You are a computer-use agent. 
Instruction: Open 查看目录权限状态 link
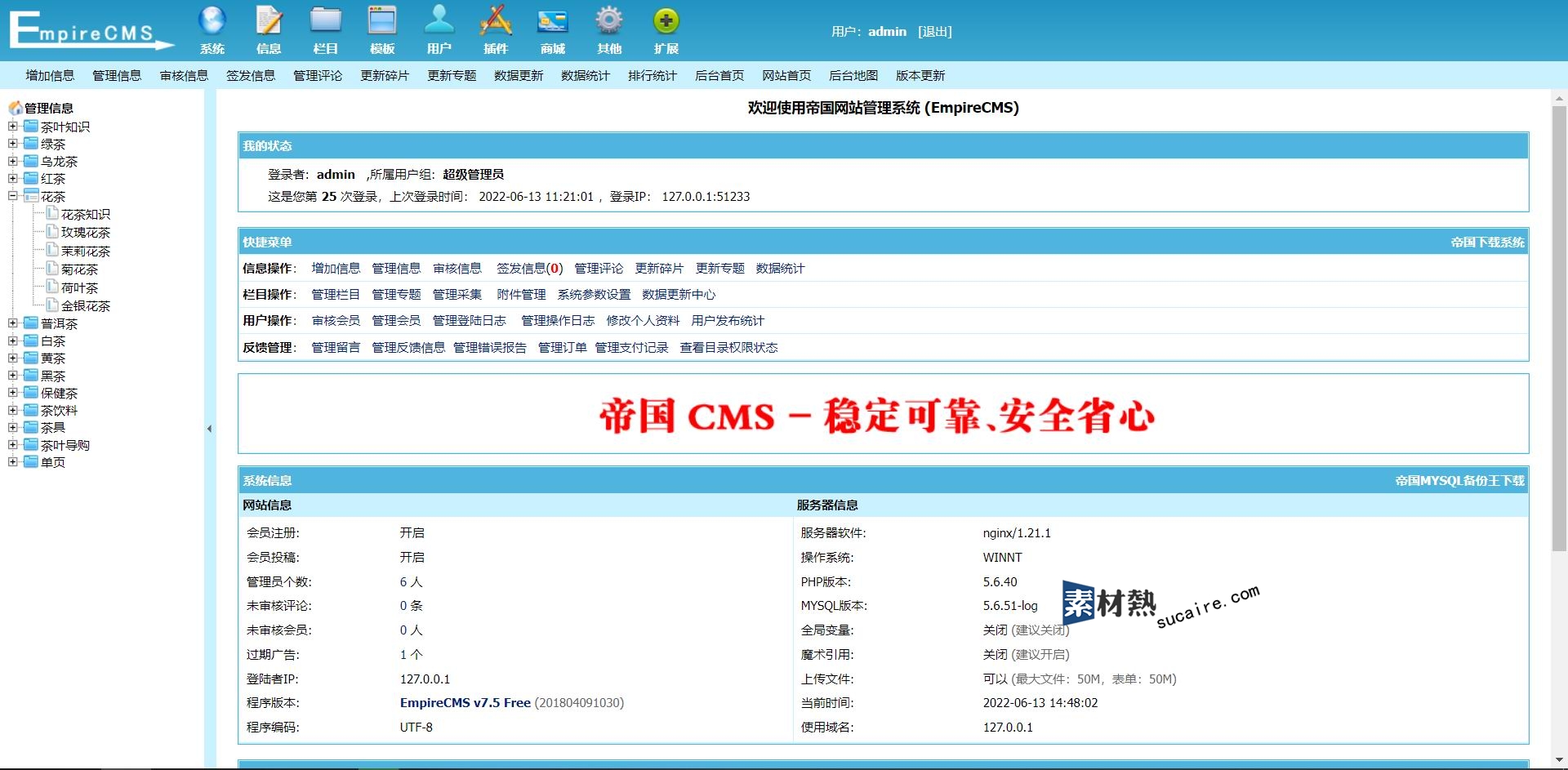728,348
